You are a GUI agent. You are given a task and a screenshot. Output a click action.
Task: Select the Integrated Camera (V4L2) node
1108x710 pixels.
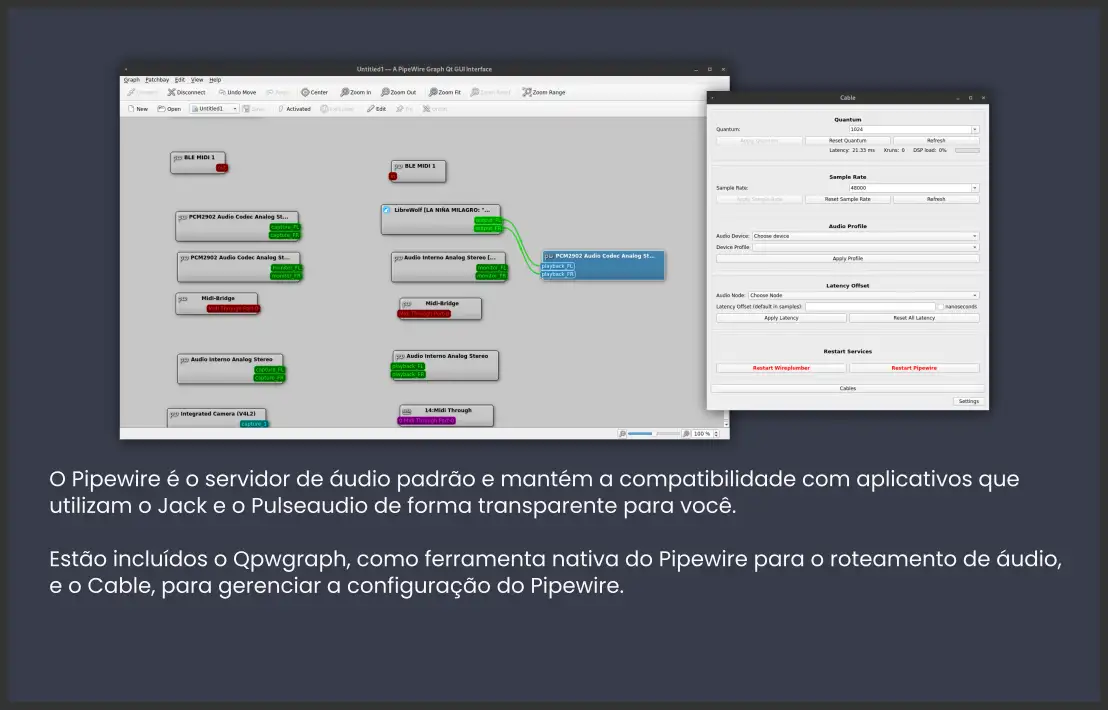click(218, 418)
